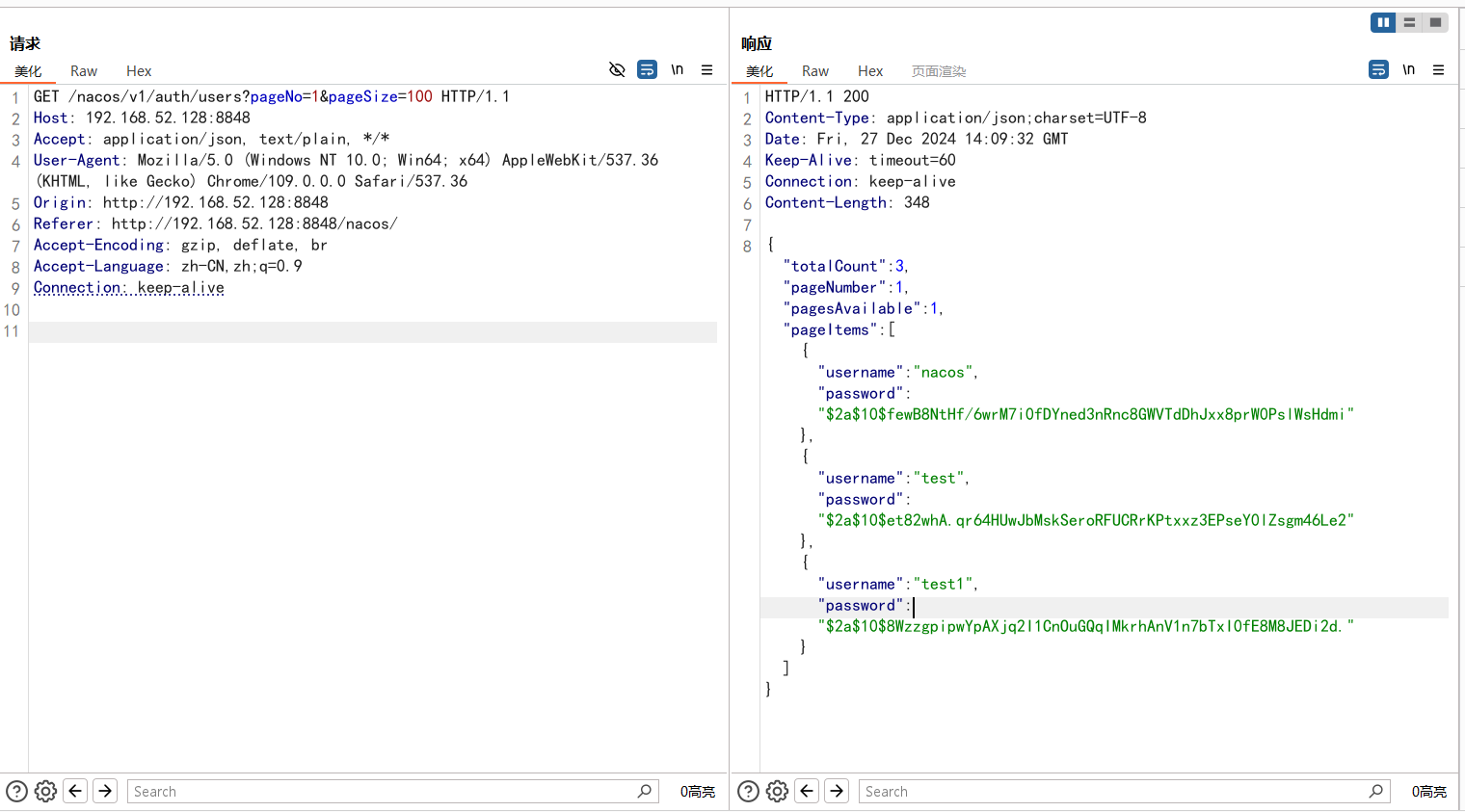Click Content-Length: 348 header

(x=847, y=202)
